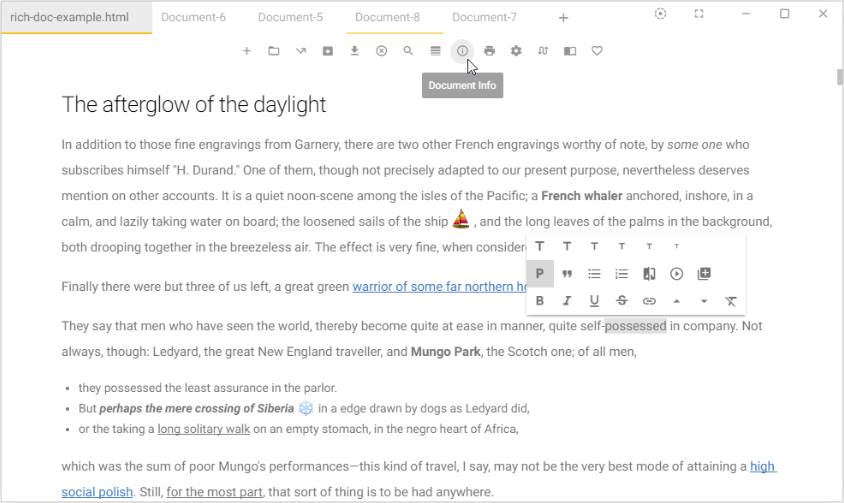Screen dimensions: 844x503
Task: Click the print icon in toolbar
Action: [489, 51]
